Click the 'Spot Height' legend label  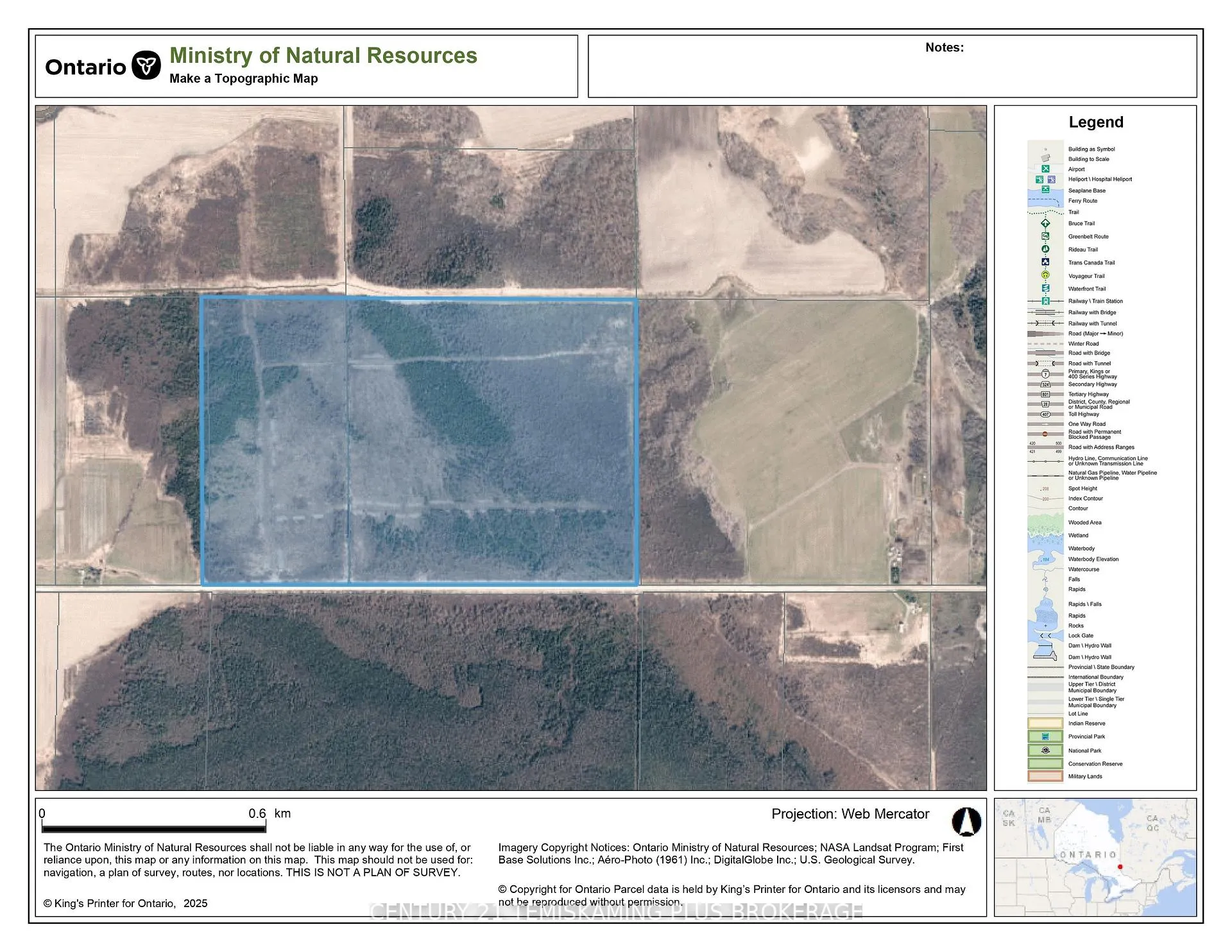point(1082,489)
